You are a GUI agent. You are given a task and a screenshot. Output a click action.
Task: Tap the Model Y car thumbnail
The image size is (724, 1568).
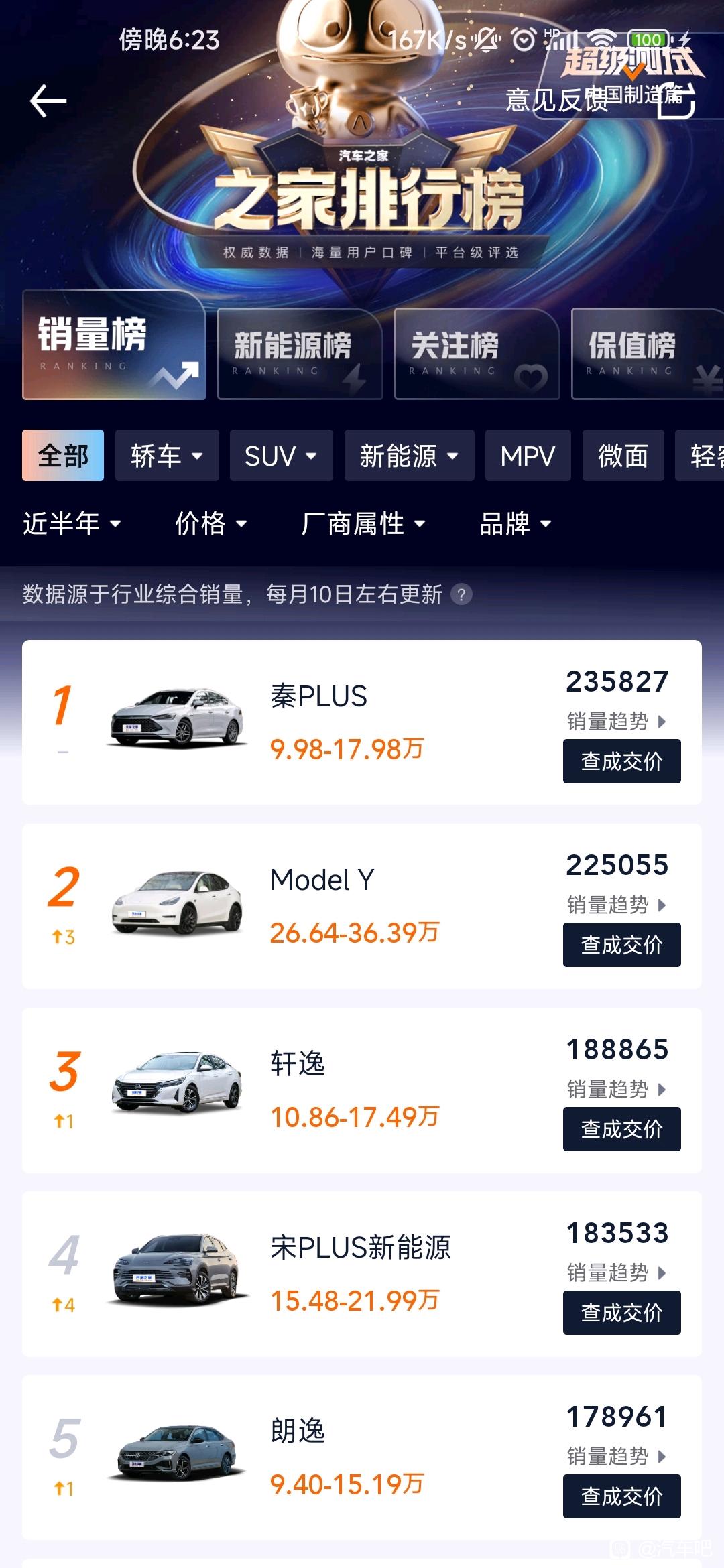[x=177, y=903]
